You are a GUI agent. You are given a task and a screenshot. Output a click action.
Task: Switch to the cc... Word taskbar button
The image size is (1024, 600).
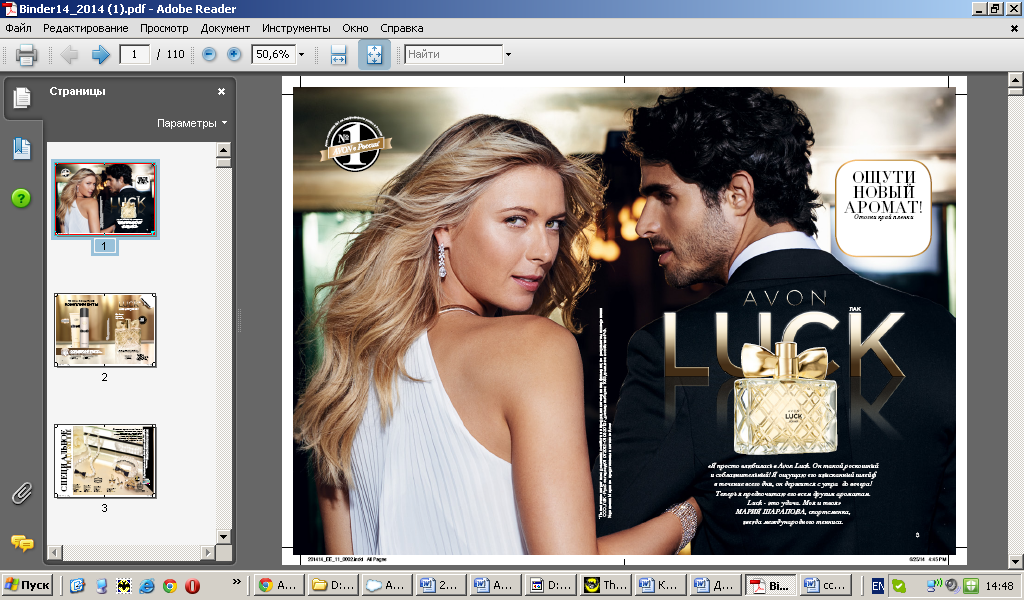[x=825, y=585]
